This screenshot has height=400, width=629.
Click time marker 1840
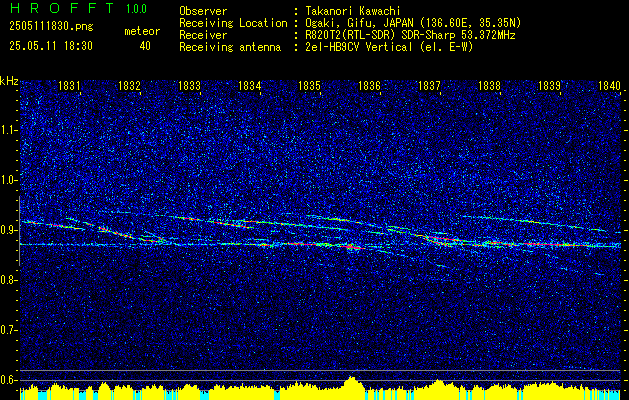coord(609,85)
